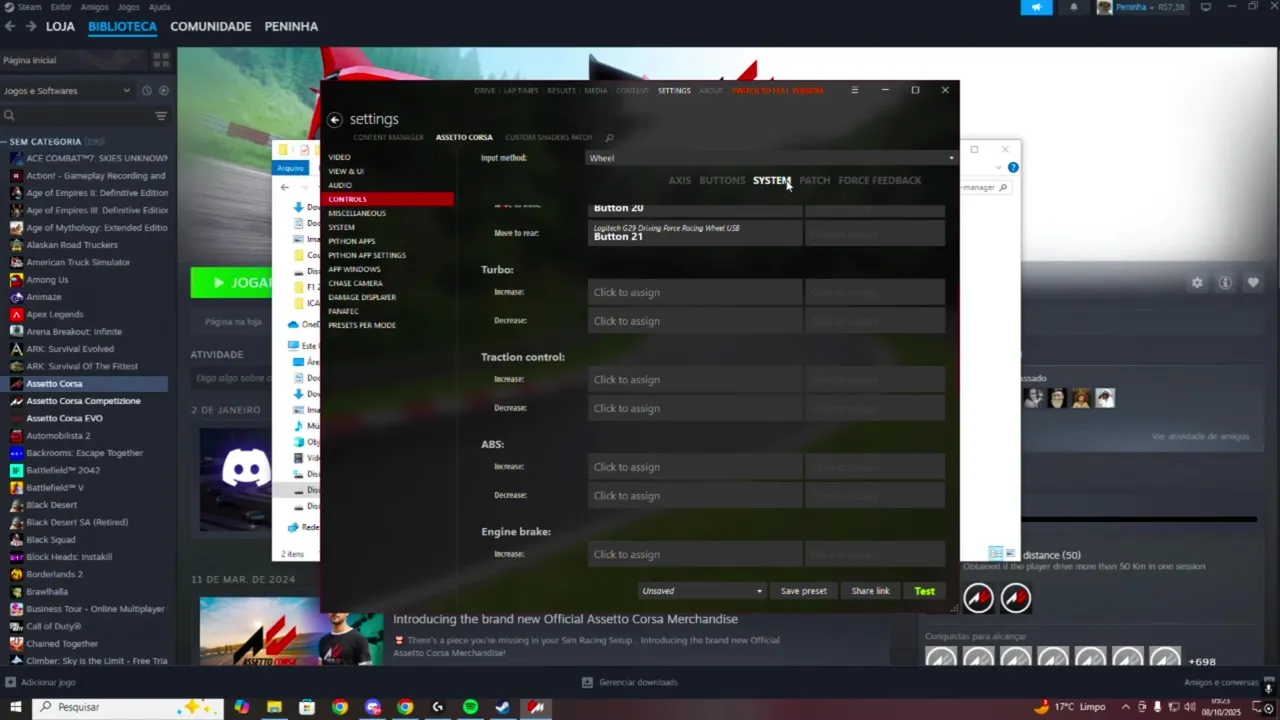Select Python App Settings in sidebar
The image size is (1280, 720).
coord(367,255)
